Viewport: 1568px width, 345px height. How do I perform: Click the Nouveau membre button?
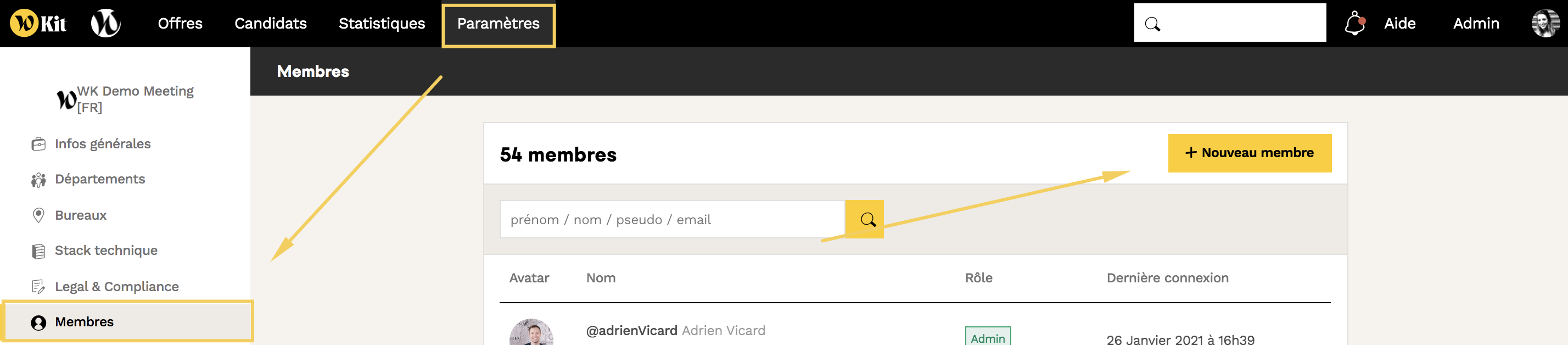click(1250, 153)
